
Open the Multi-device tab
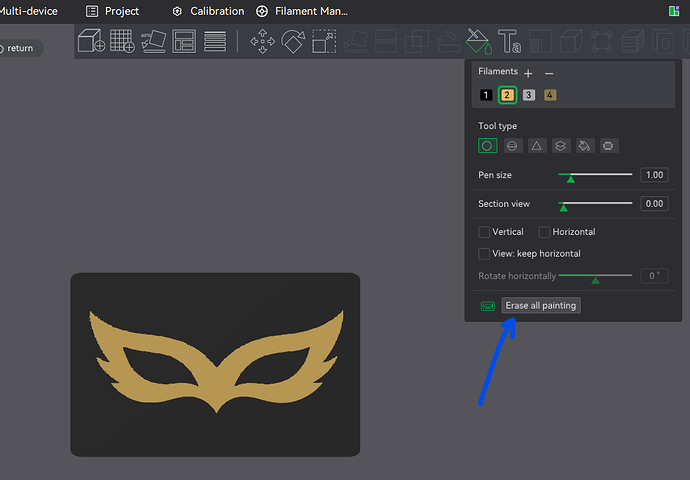tap(28, 11)
